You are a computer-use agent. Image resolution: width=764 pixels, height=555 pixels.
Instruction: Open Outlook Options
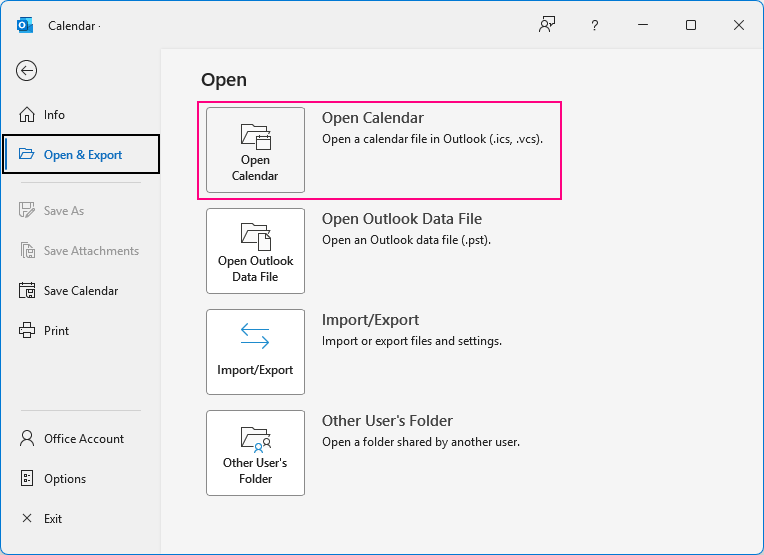(x=80, y=478)
